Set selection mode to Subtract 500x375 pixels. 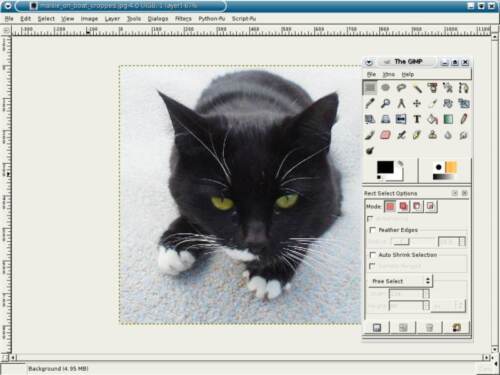pyautogui.click(x=417, y=206)
